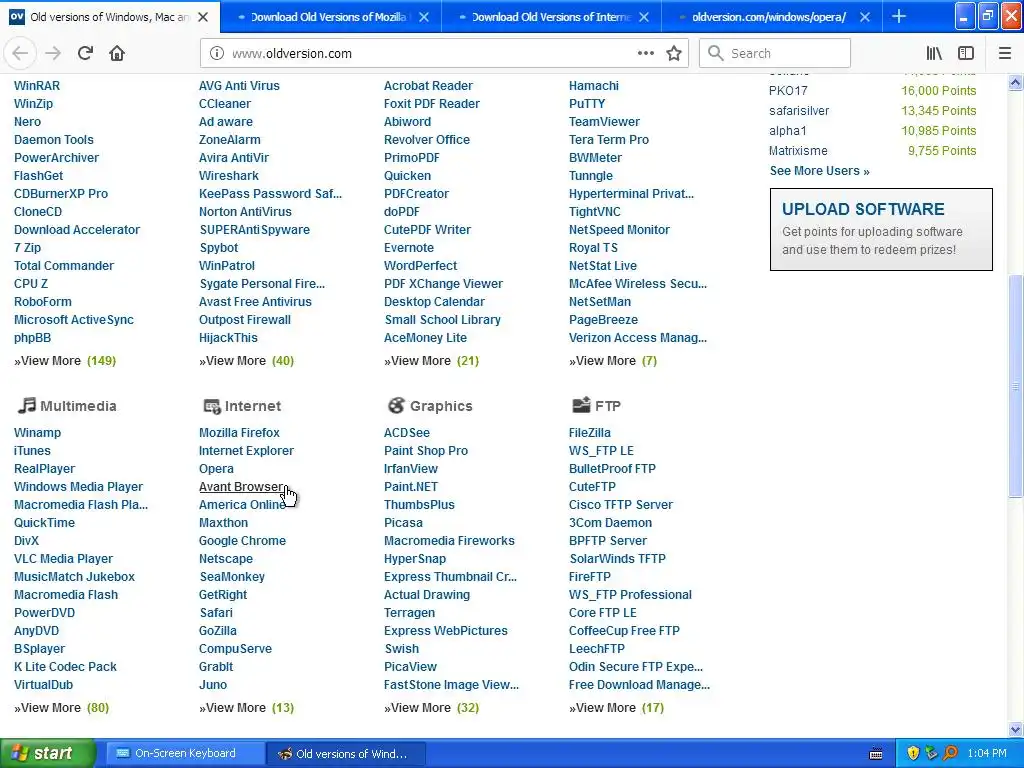Open the CCleaner link
This screenshot has height=768, width=1024.
(x=225, y=104)
